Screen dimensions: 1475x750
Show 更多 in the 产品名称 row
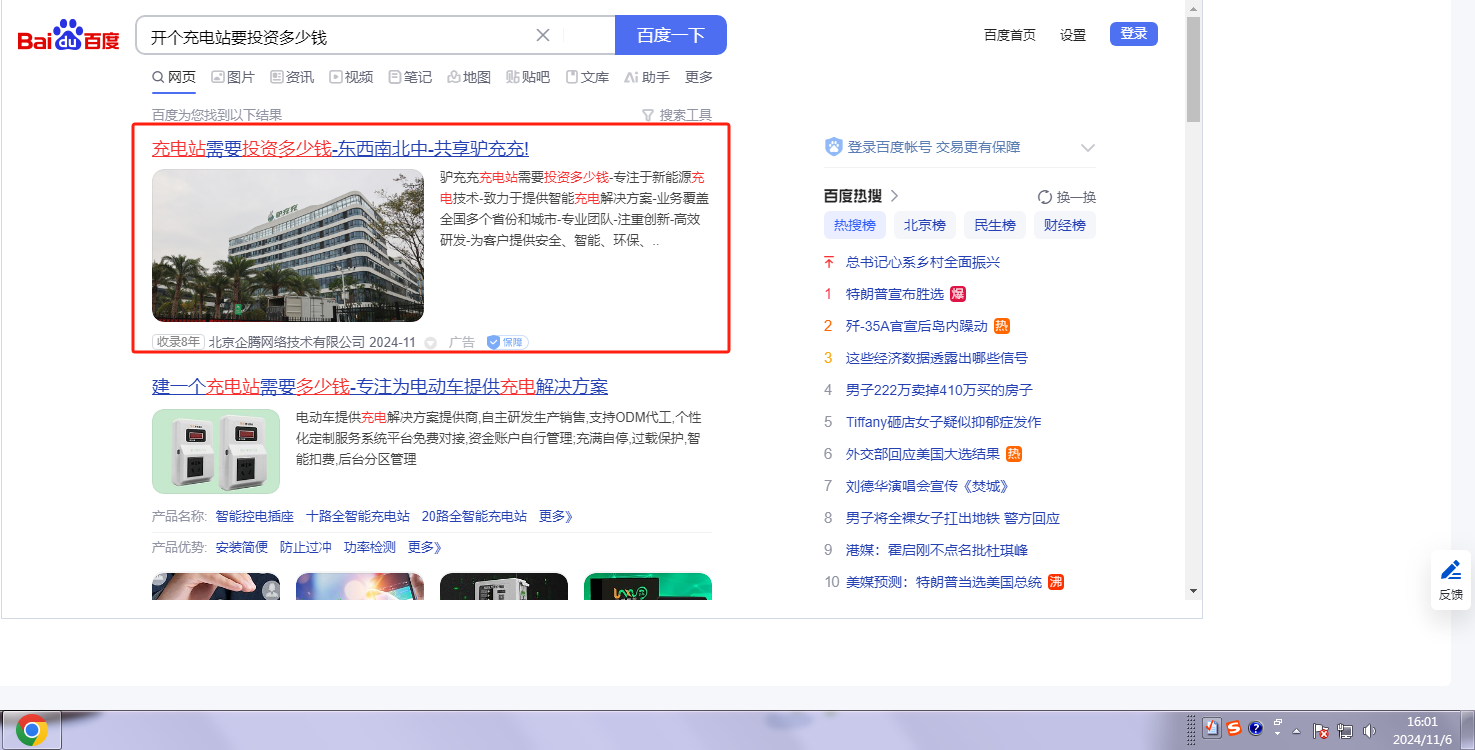click(x=556, y=516)
